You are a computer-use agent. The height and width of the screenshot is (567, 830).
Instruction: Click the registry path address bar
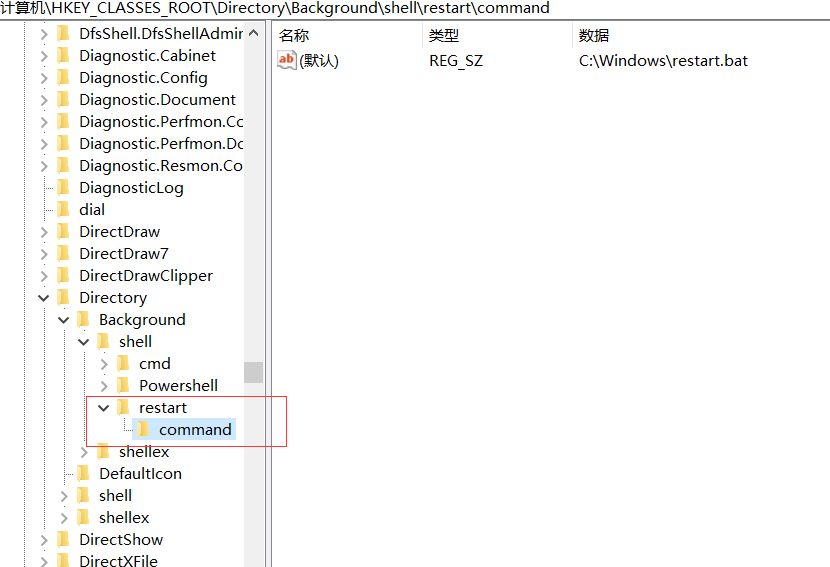415,8
